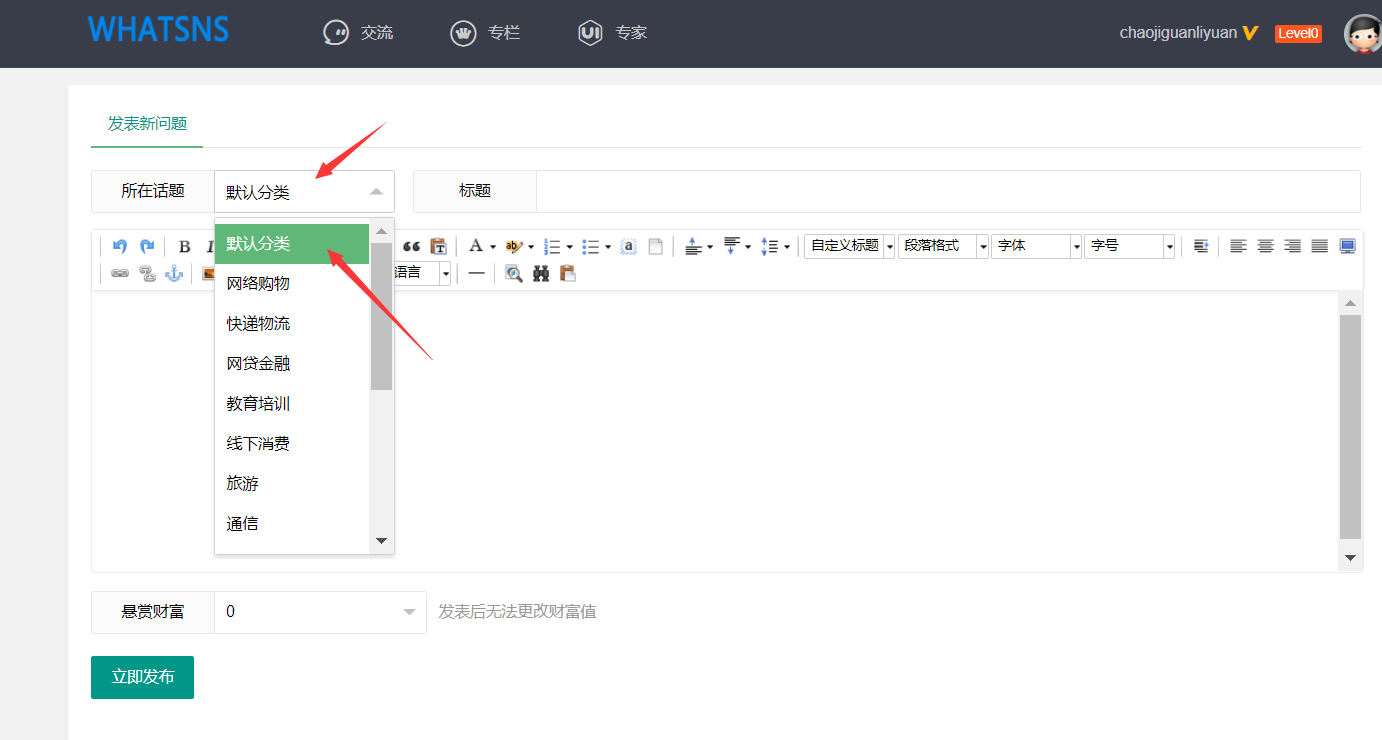Toggle center text alignment
This screenshot has width=1382, height=740.
coord(1265,246)
